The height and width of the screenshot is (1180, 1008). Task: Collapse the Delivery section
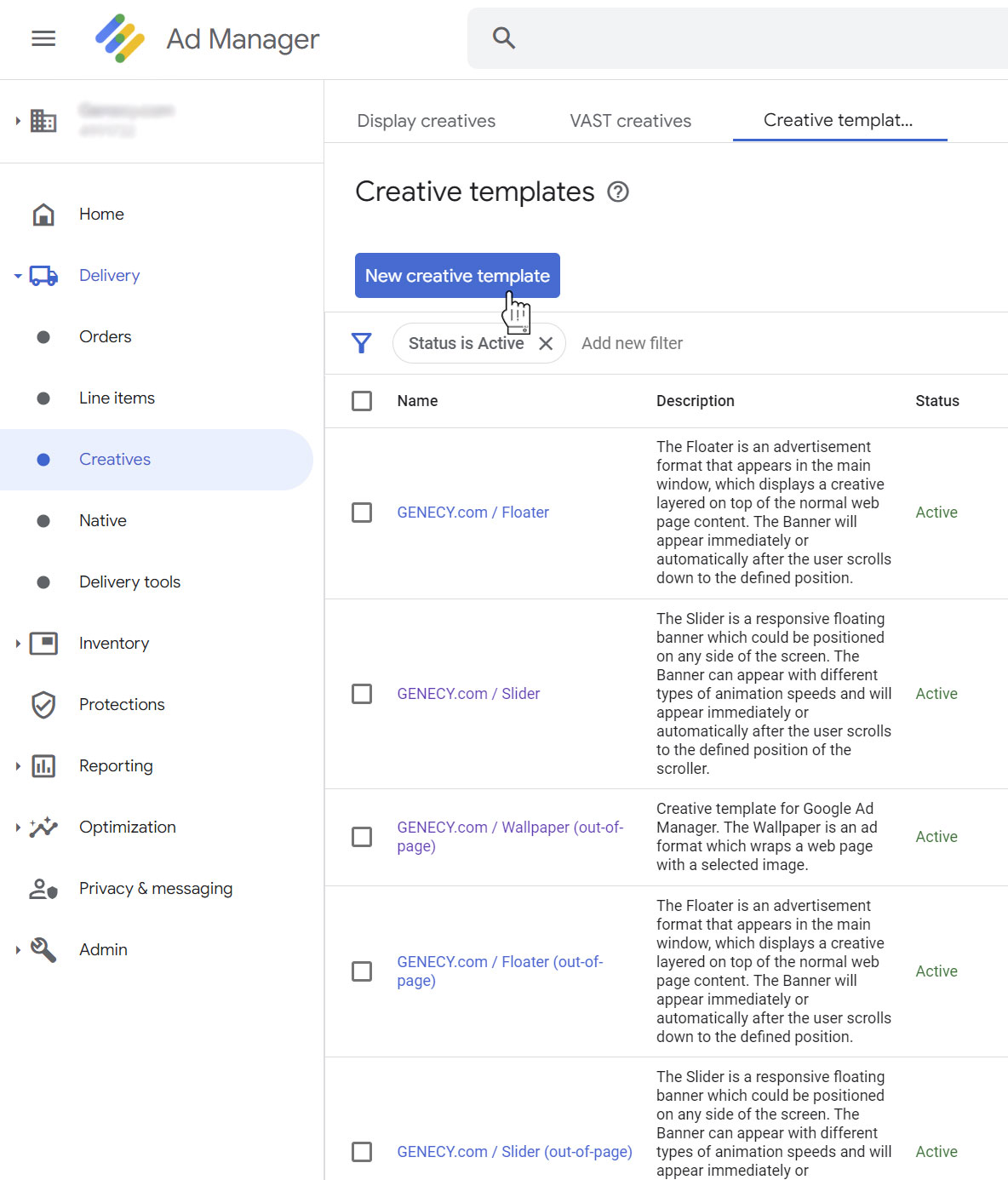pyautogui.click(x=15, y=275)
